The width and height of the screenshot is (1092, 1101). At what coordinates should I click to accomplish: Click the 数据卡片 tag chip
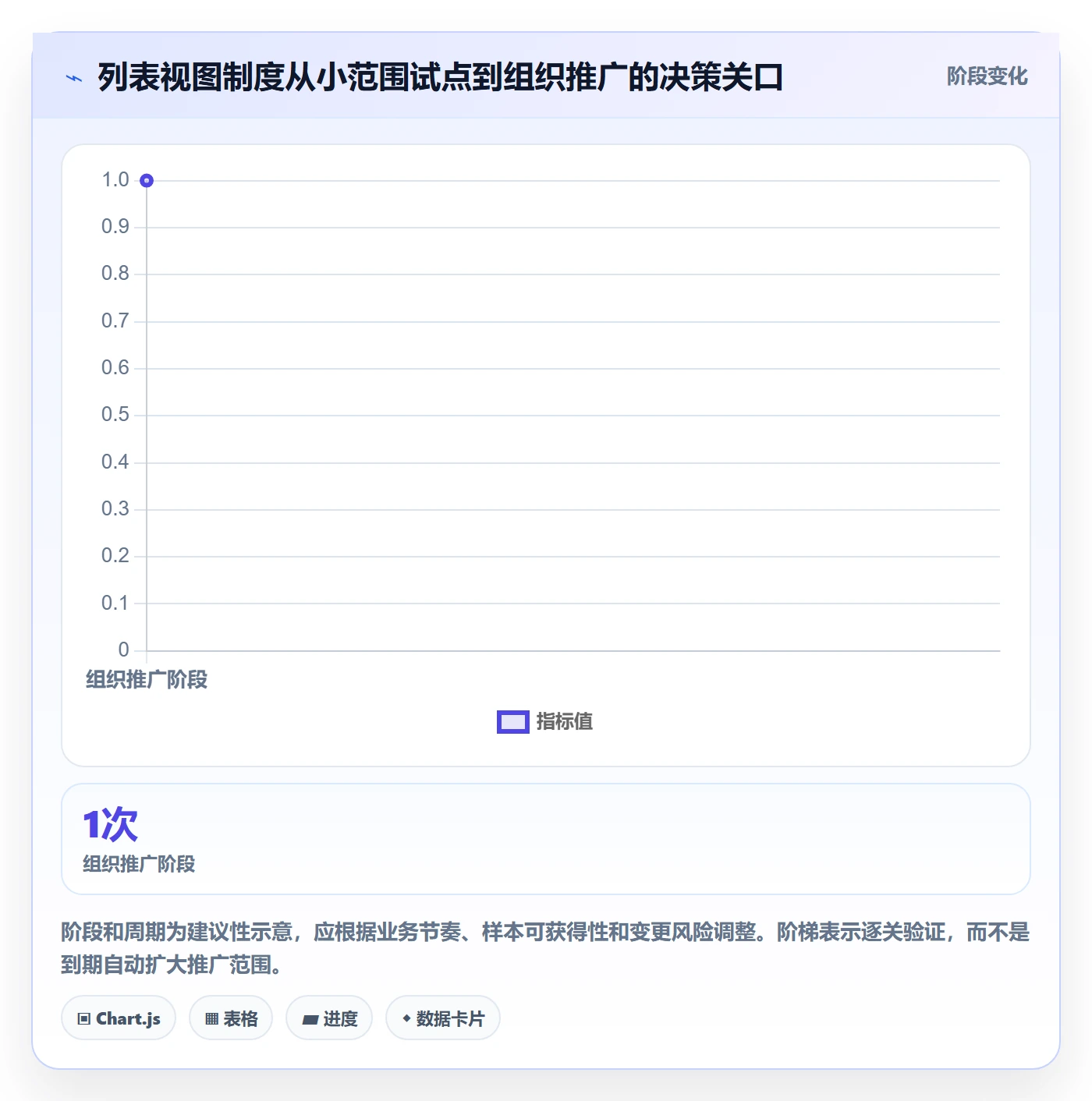click(x=443, y=1018)
